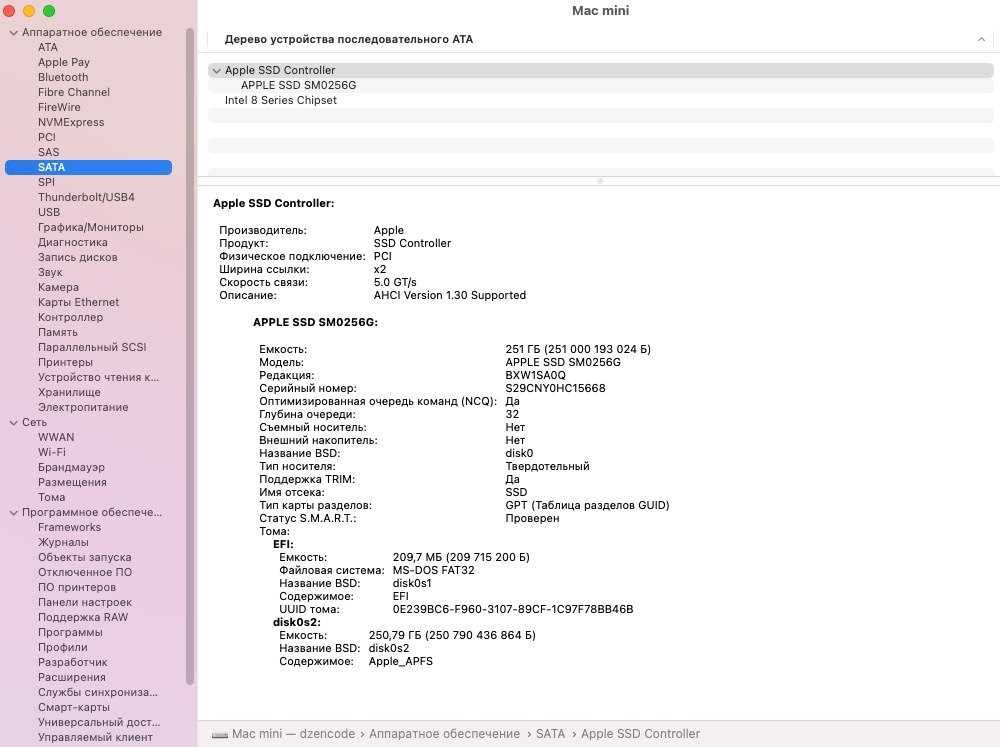Select Объекты запуска sidebar entry

pos(85,558)
